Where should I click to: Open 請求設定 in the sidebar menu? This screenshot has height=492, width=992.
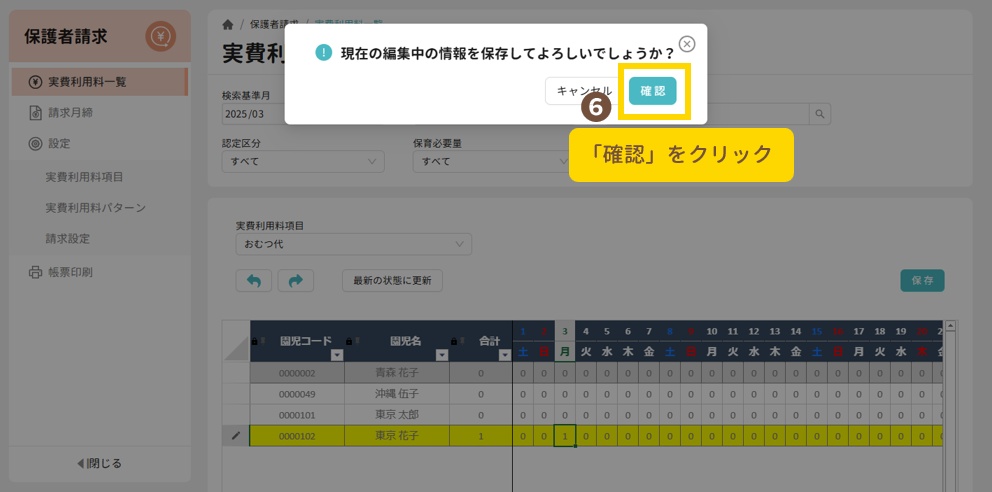[x=67, y=239]
